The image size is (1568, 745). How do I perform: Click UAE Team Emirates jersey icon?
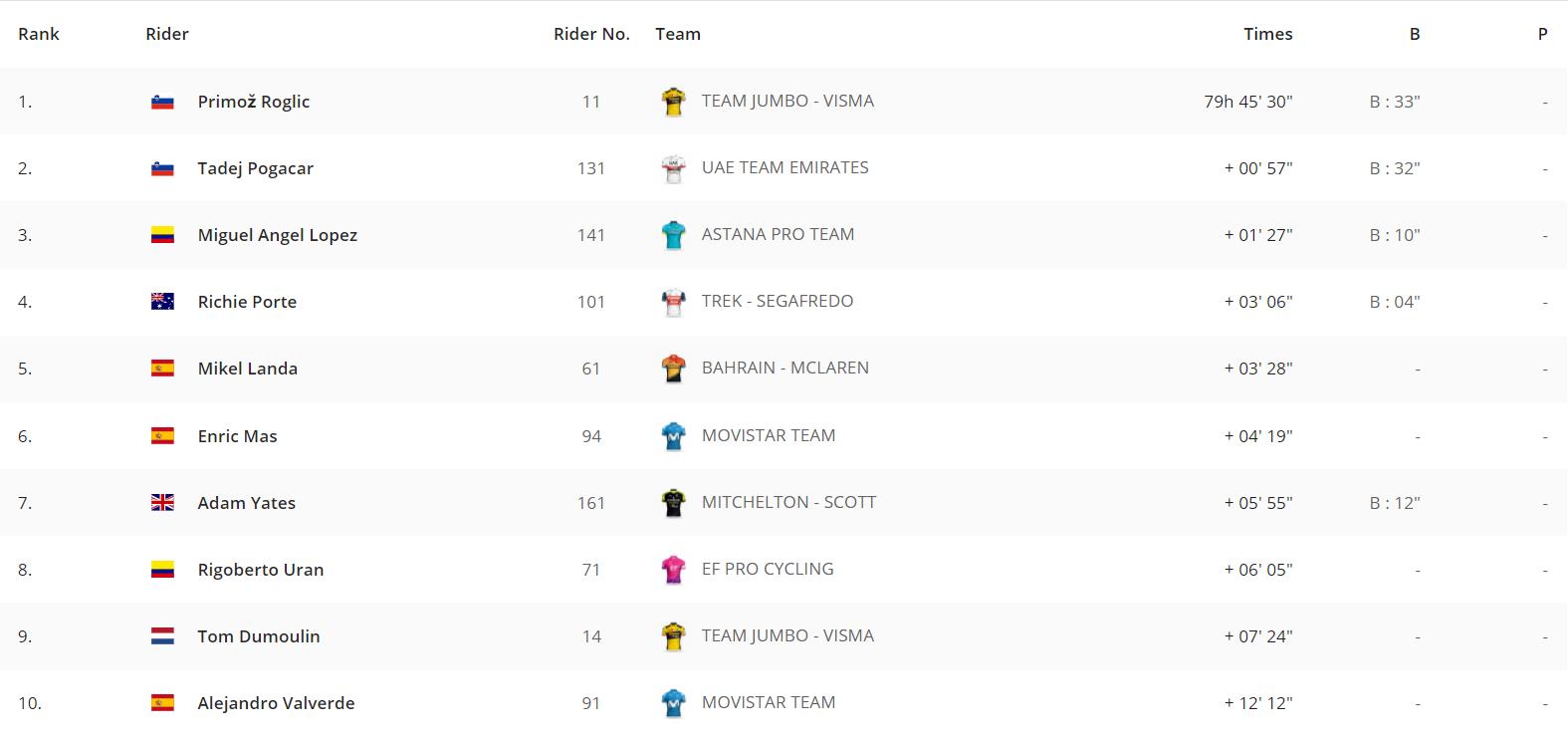(674, 168)
